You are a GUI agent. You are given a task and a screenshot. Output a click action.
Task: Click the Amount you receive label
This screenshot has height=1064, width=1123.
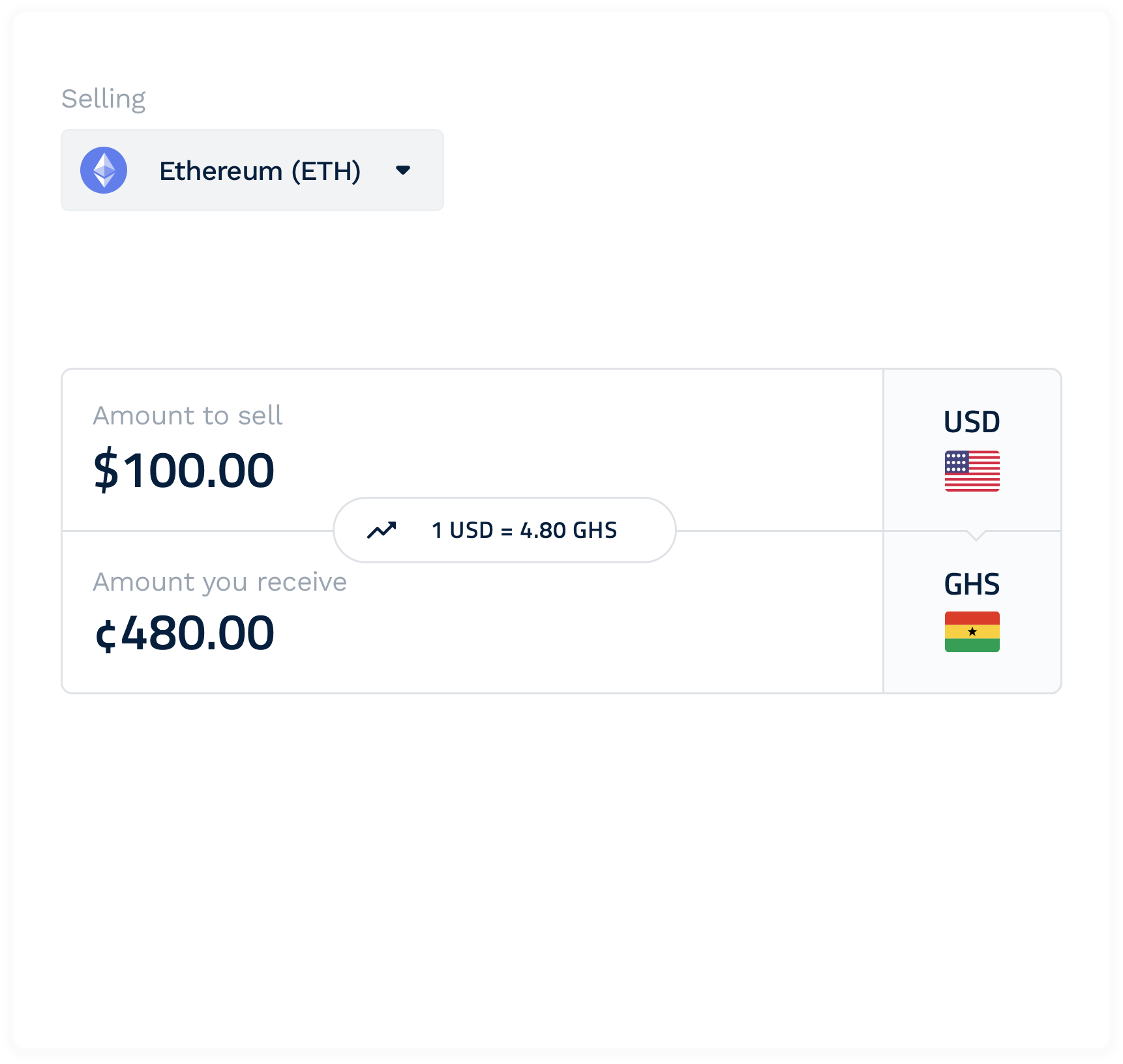[220, 581]
